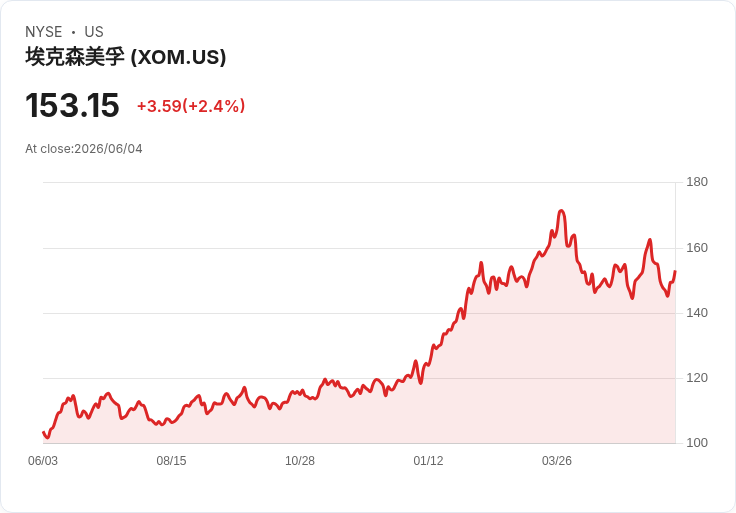
Task: Click the current price 153.15
Action: tap(72, 105)
